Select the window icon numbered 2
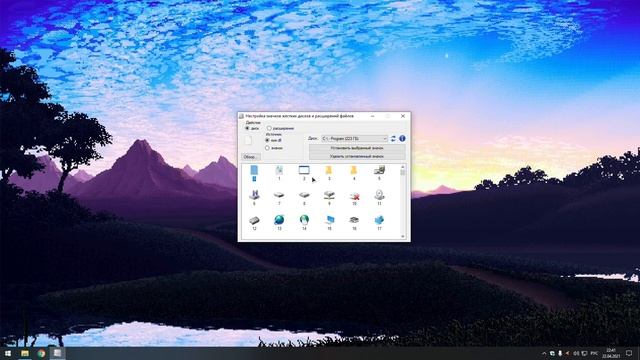Image resolution: width=640 pixels, height=360 pixels. coord(304,170)
